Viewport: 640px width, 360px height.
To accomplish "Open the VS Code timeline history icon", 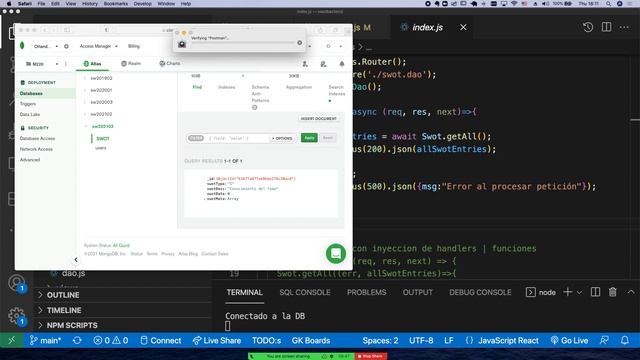I will point(588,27).
